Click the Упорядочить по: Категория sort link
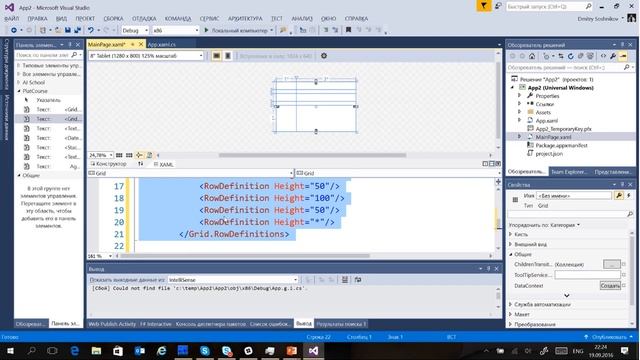Image resolution: width=640 pixels, height=360 pixels. pos(544,225)
